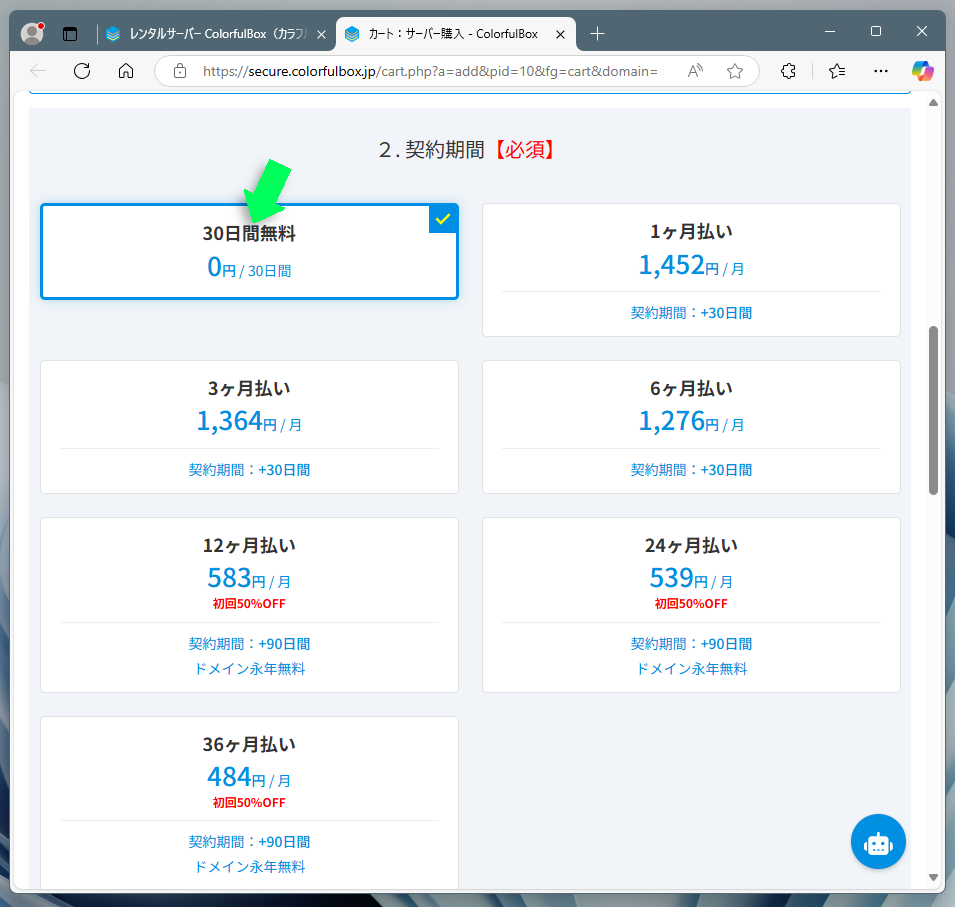Click the checkmark on the 30日間無料 card
955x907 pixels.
point(443,219)
